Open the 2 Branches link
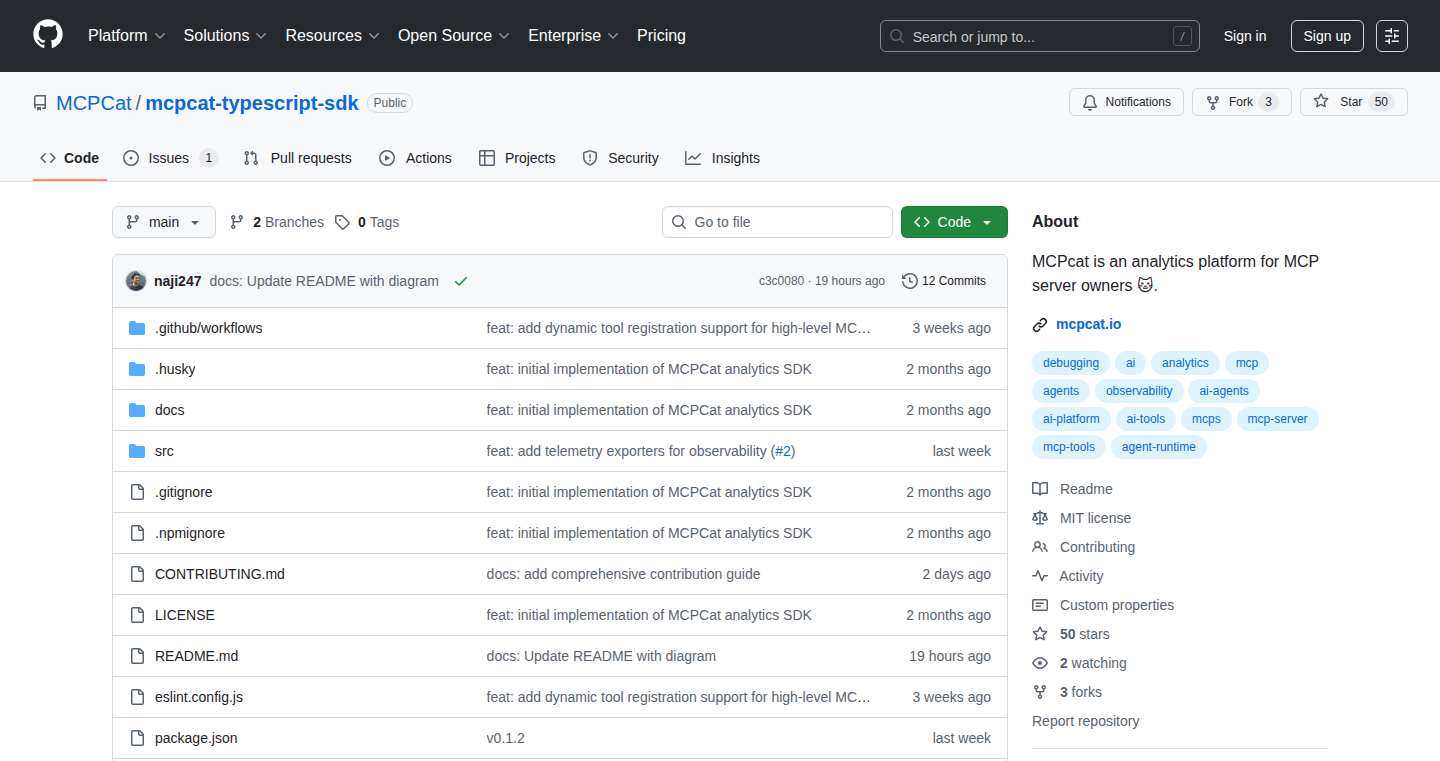Screen dimensions: 1440x761 (x=277, y=222)
